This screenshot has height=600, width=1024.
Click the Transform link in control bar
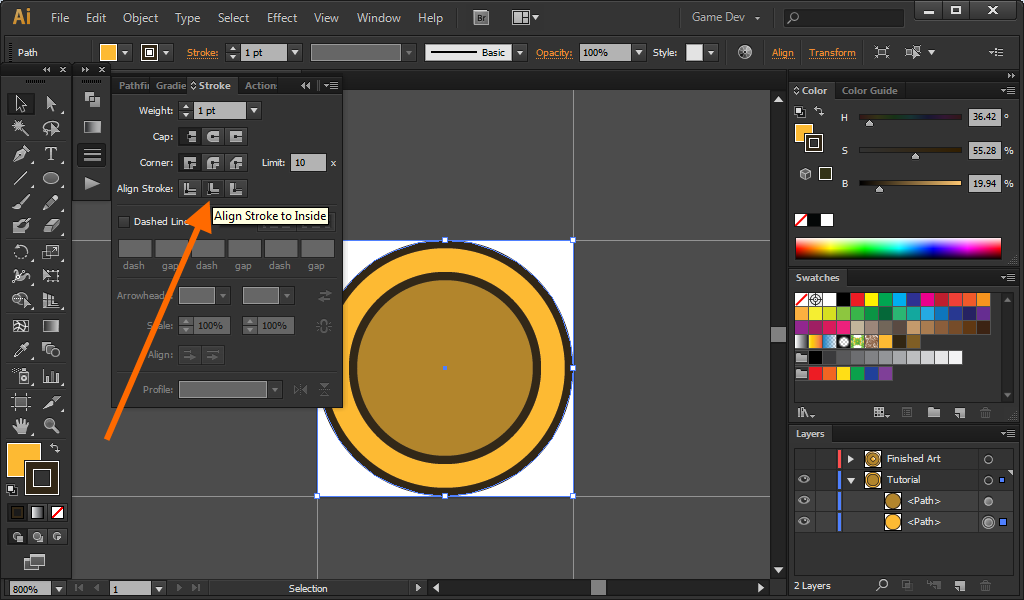click(832, 53)
